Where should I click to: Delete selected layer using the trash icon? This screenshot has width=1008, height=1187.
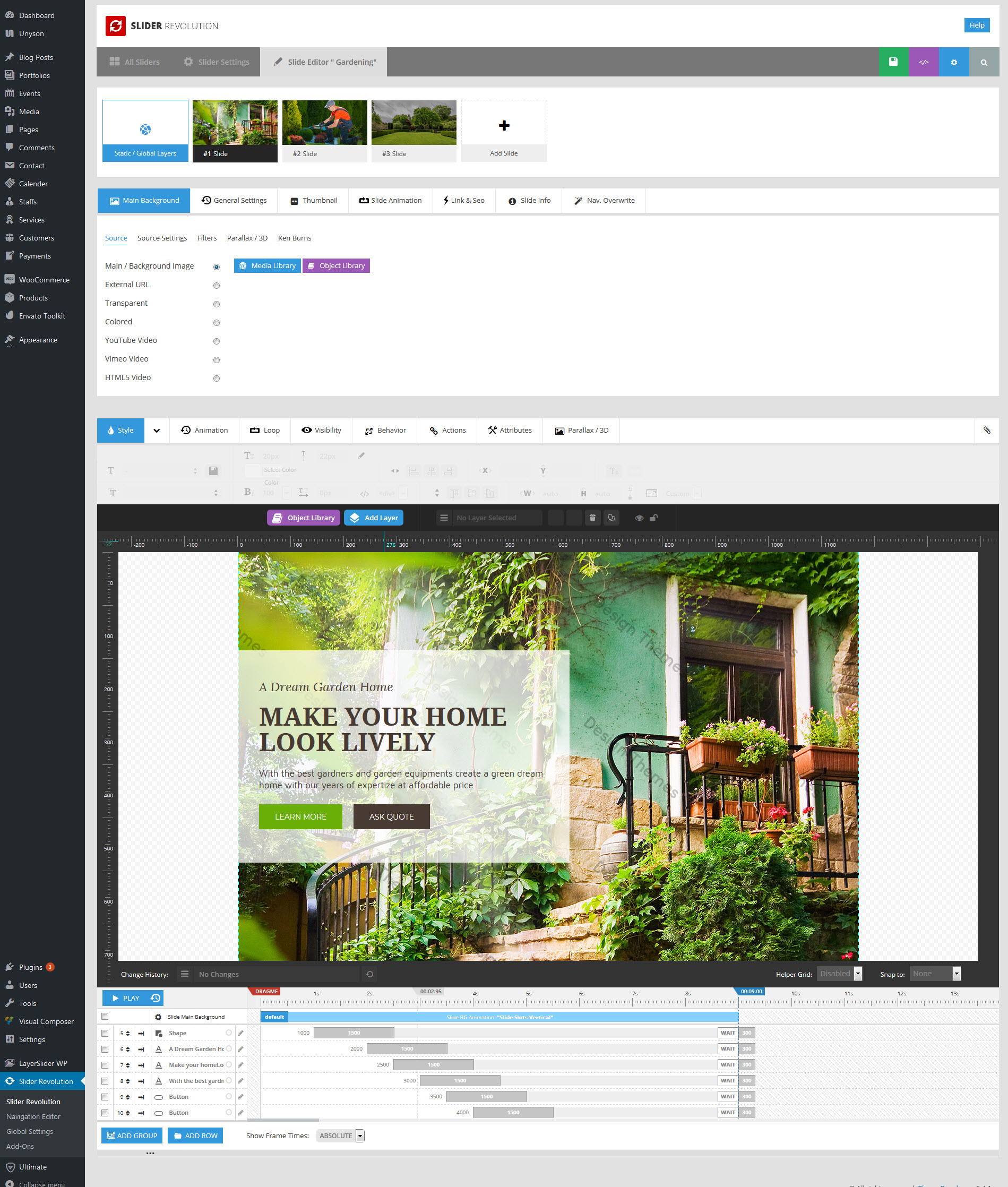tap(592, 517)
